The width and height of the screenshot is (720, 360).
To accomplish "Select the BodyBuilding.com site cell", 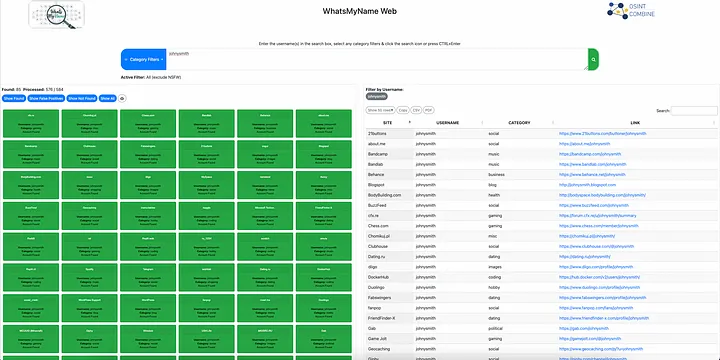I will tap(389, 195).
